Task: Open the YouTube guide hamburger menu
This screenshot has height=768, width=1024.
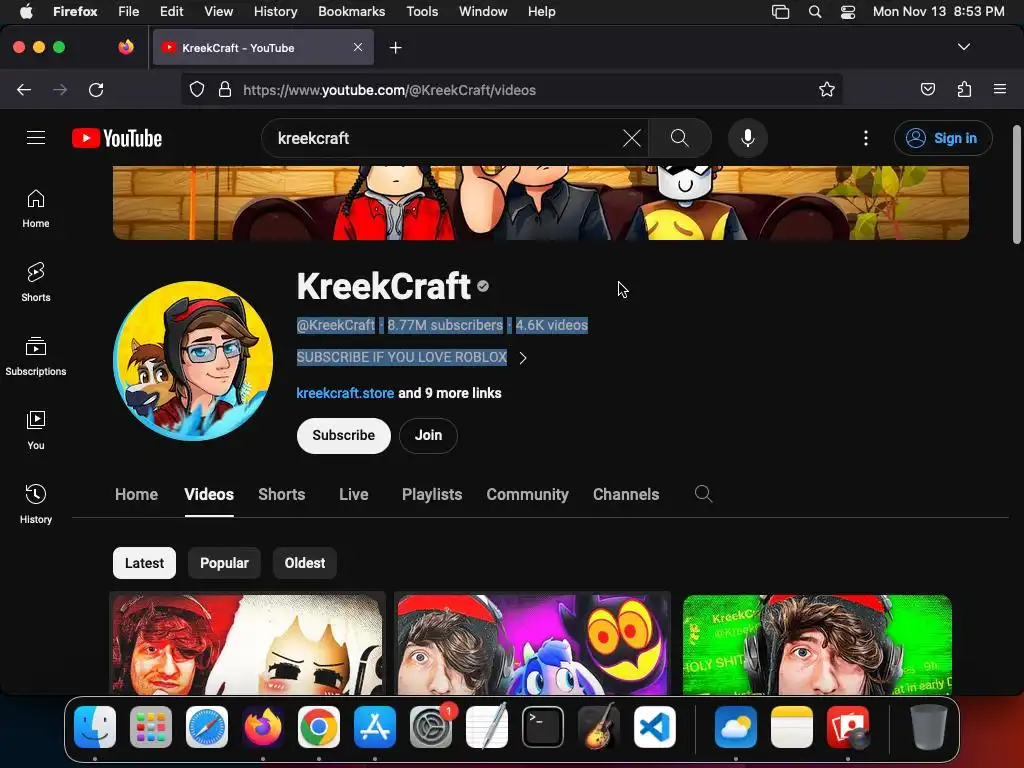Action: point(36,138)
